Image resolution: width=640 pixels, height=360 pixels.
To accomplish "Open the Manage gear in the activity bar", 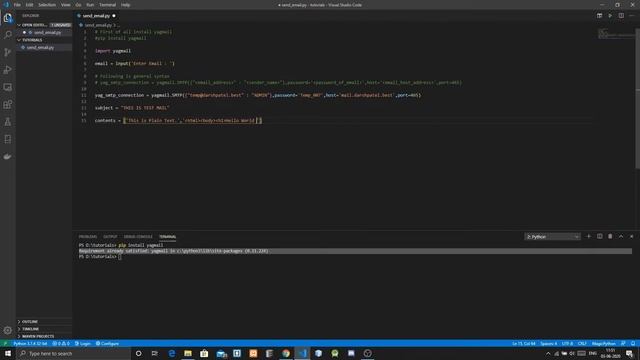I will 8,330.
